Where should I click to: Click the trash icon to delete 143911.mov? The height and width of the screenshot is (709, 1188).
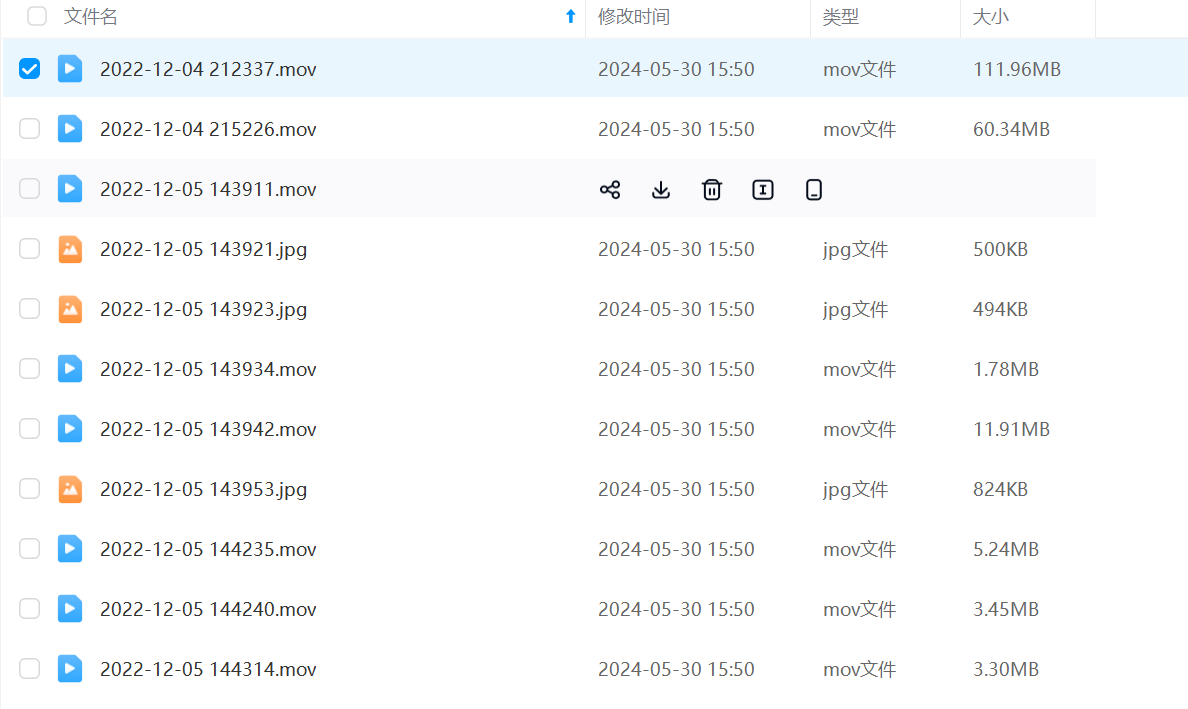click(x=712, y=190)
